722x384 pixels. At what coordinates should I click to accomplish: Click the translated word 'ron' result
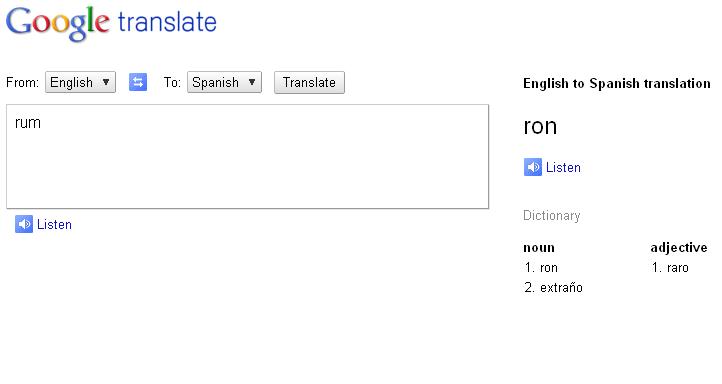540,126
